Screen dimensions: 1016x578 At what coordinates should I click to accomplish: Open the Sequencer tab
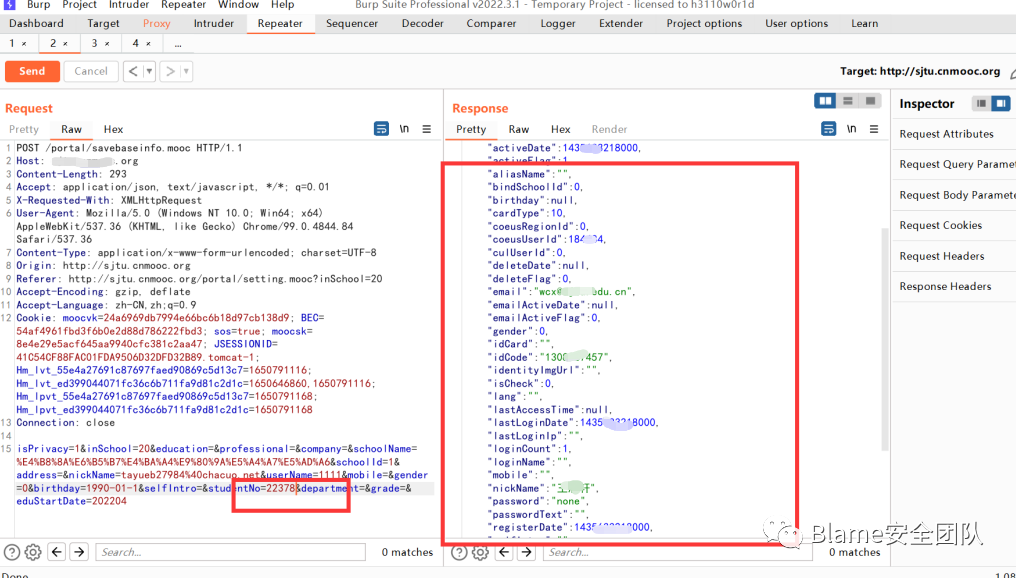[352, 23]
